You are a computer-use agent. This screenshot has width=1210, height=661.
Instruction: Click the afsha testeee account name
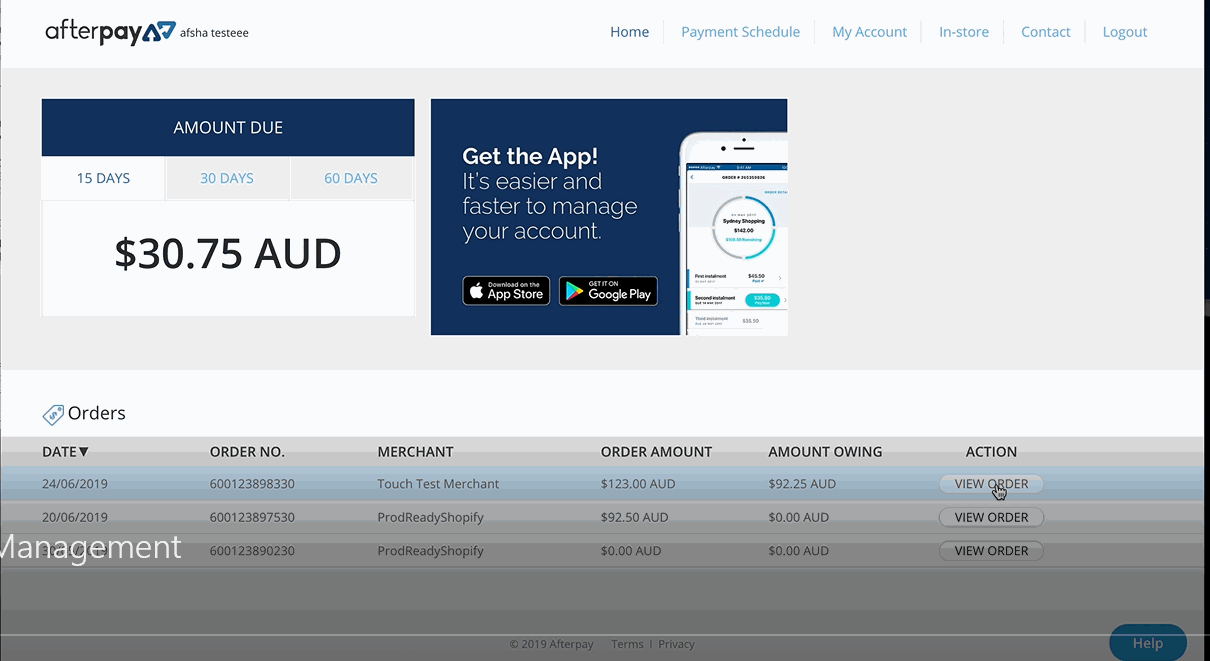coord(214,33)
